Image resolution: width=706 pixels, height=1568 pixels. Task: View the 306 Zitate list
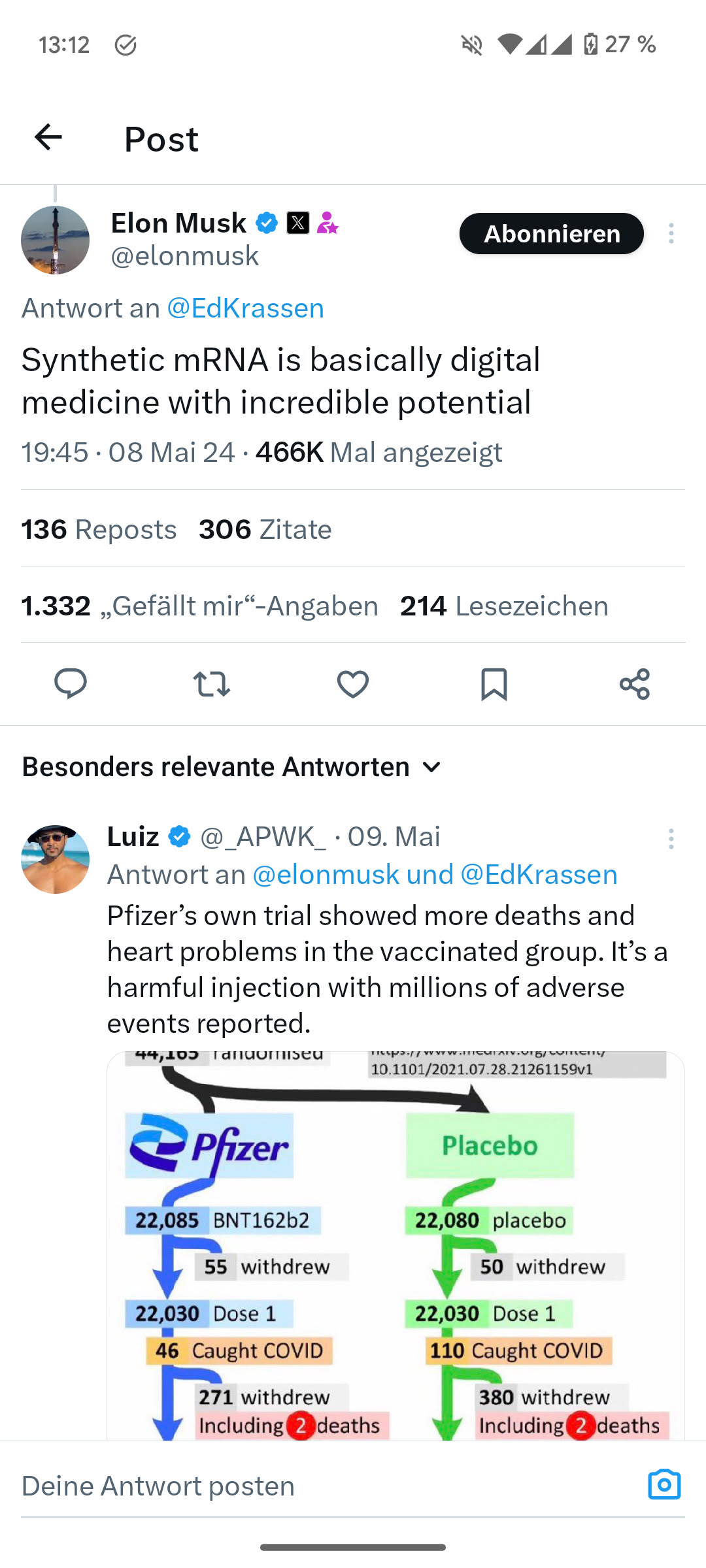[265, 530]
